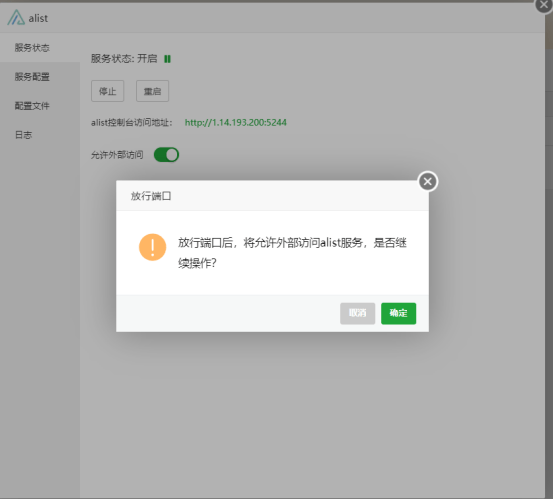This screenshot has width=554, height=500.
Task: Open the 服务配置 tab
Action: point(40,77)
